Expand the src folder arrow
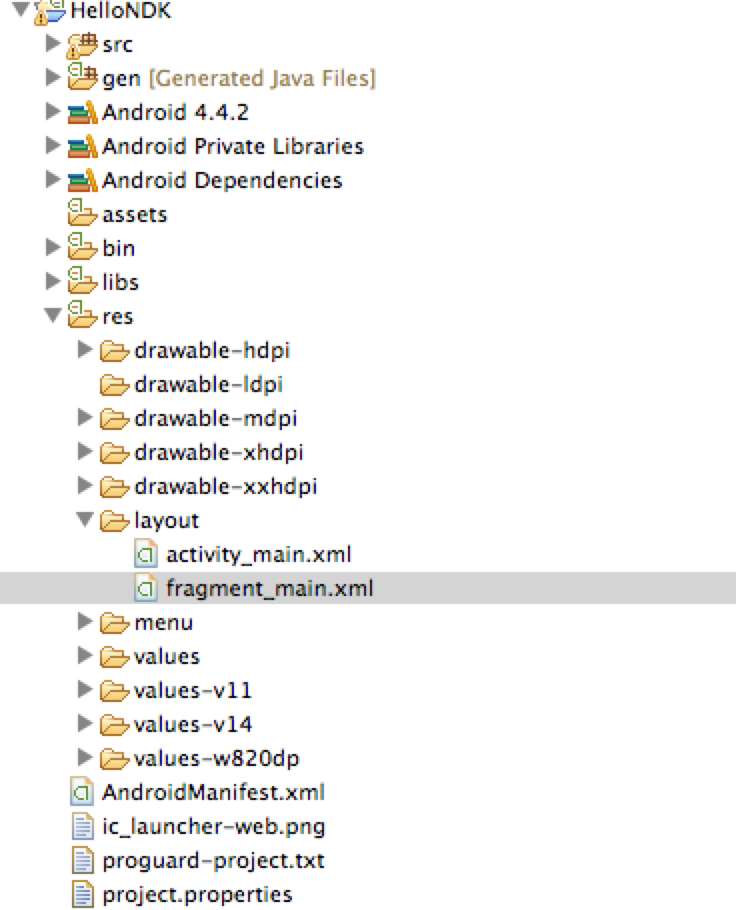The image size is (736, 910). pyautogui.click(x=53, y=43)
